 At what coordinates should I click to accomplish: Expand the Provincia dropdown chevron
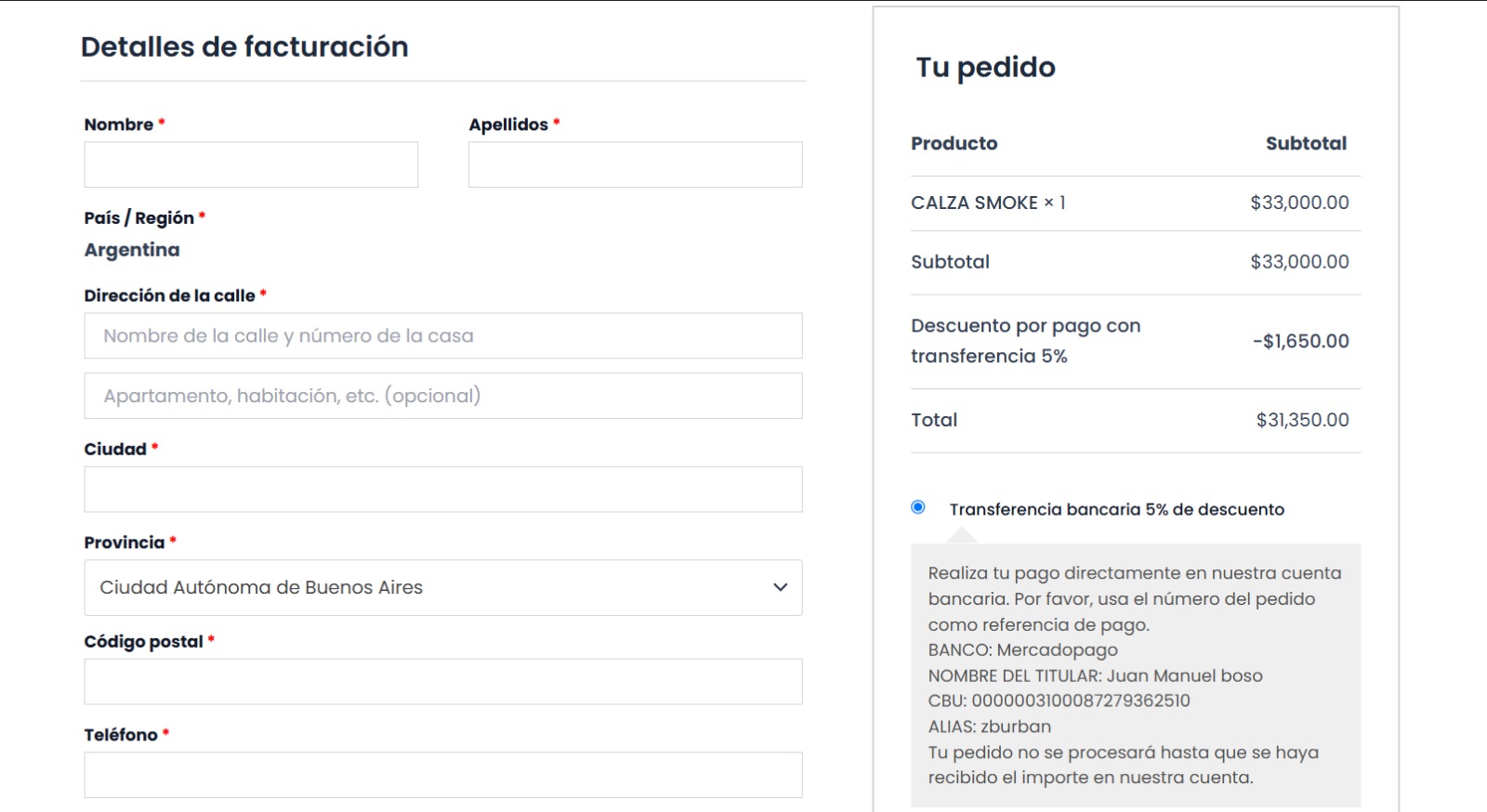pyautogui.click(x=780, y=587)
